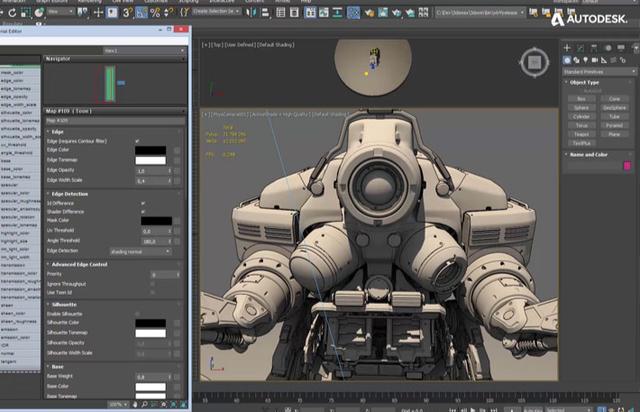Click the Edge Opacity value field

(x=150, y=171)
